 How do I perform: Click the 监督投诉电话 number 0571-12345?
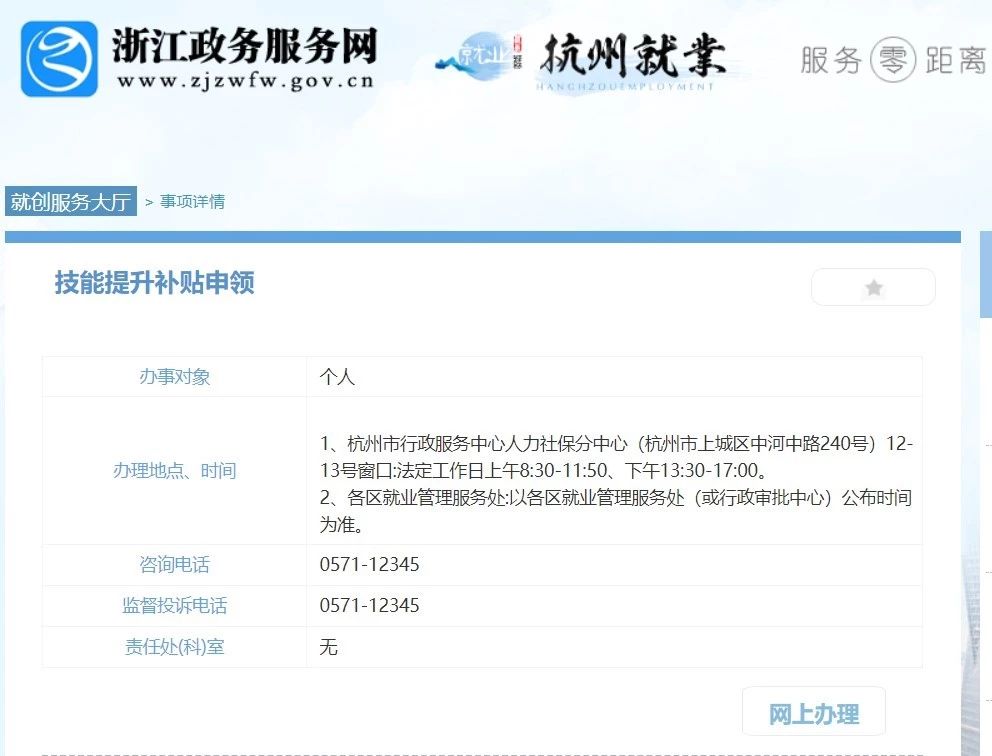click(x=369, y=606)
